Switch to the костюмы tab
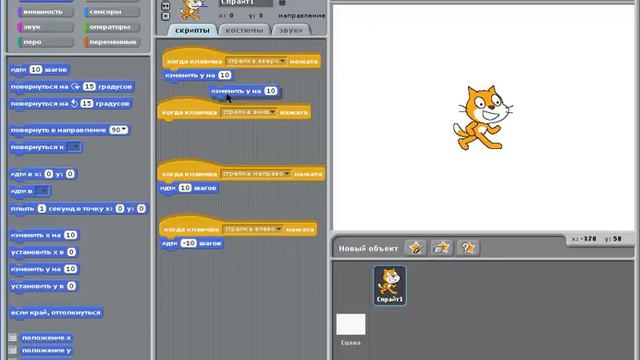640x360 pixels. click(244, 30)
